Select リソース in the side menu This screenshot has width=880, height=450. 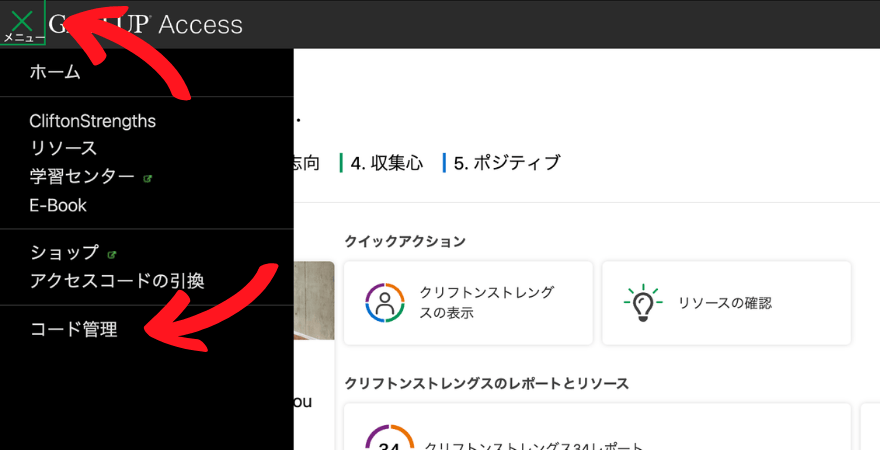63,149
